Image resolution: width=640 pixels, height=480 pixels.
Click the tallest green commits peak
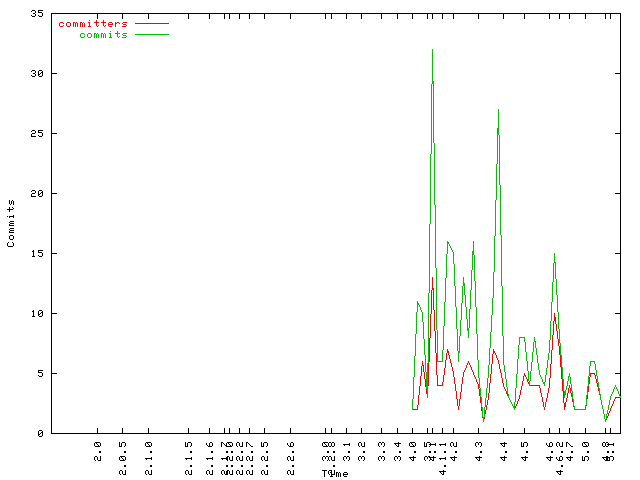(432, 50)
